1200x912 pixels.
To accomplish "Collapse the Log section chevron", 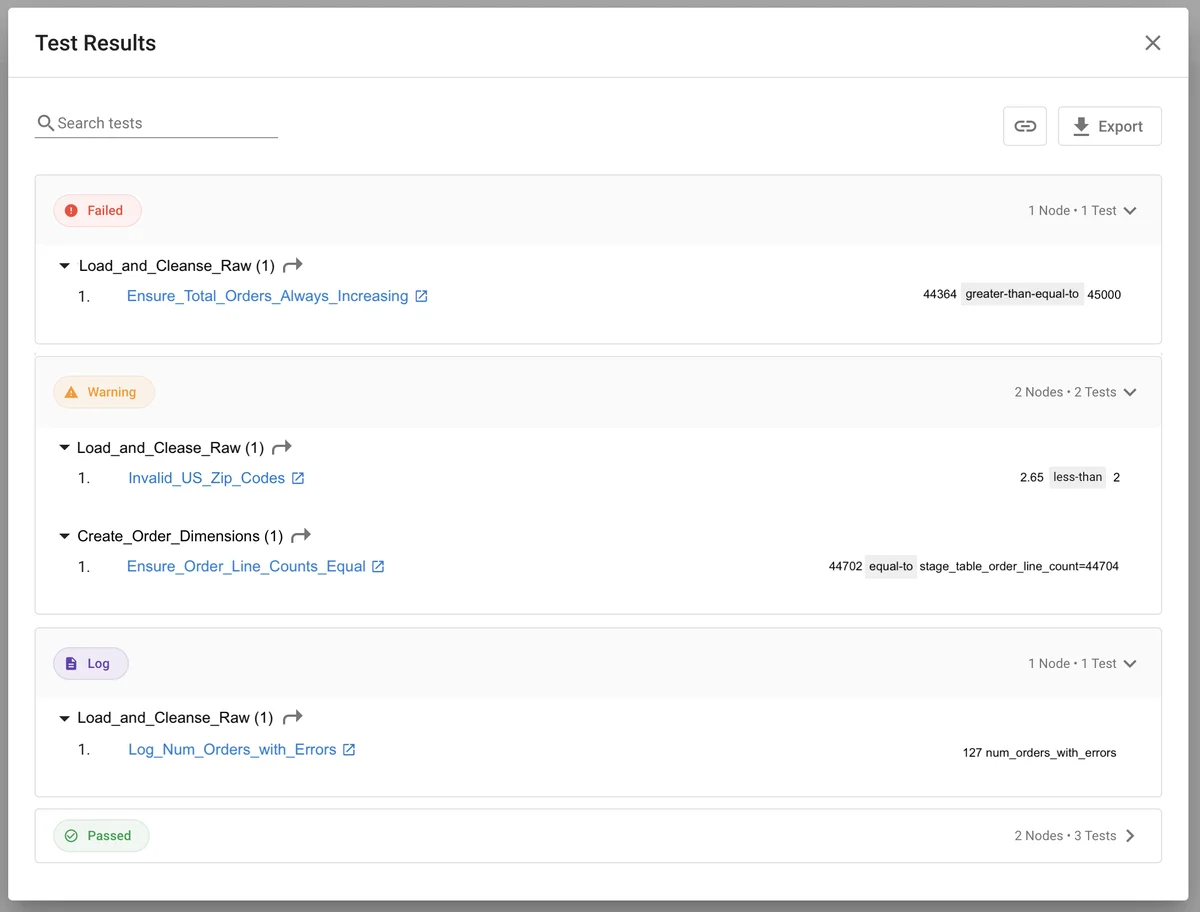I will [x=1130, y=663].
